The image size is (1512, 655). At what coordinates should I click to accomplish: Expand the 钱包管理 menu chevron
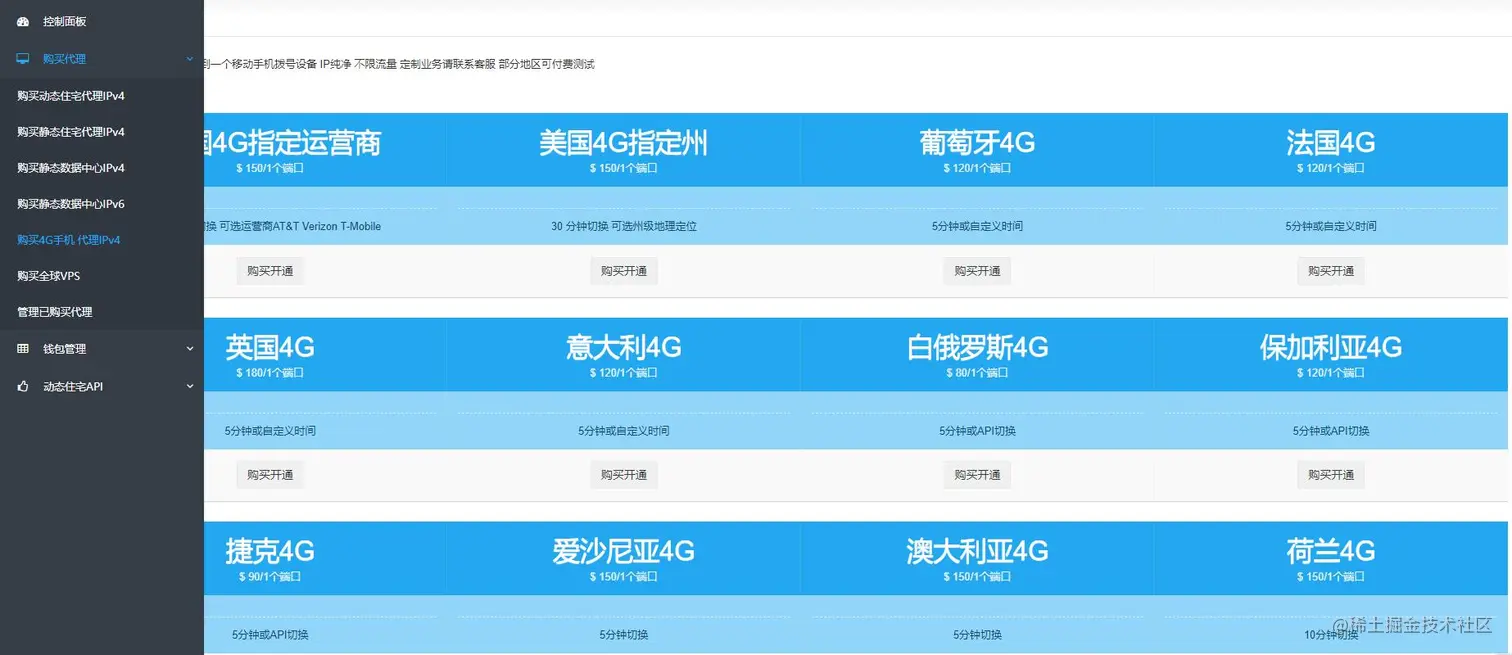click(190, 349)
